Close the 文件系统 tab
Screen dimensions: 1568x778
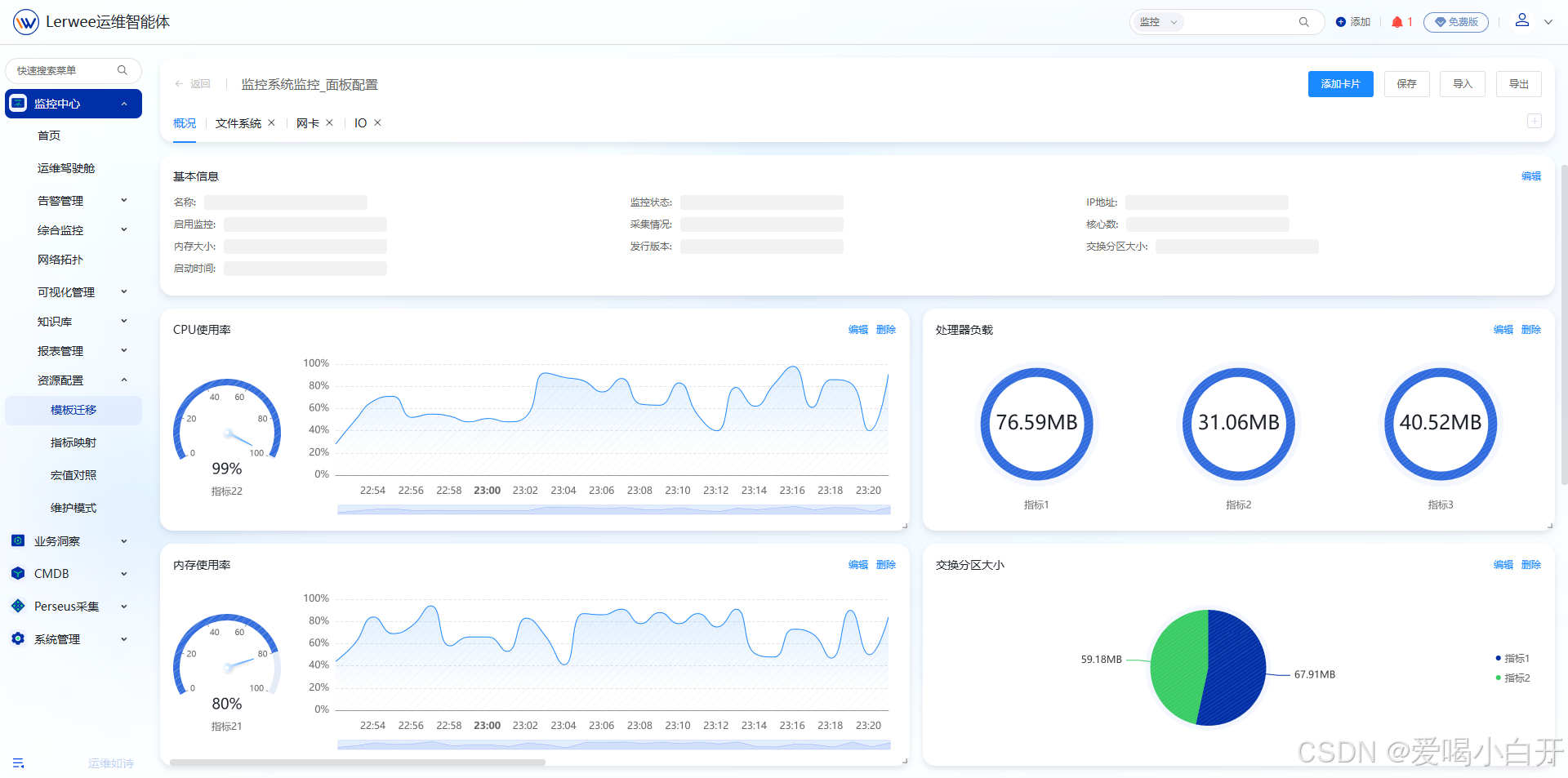click(x=271, y=122)
